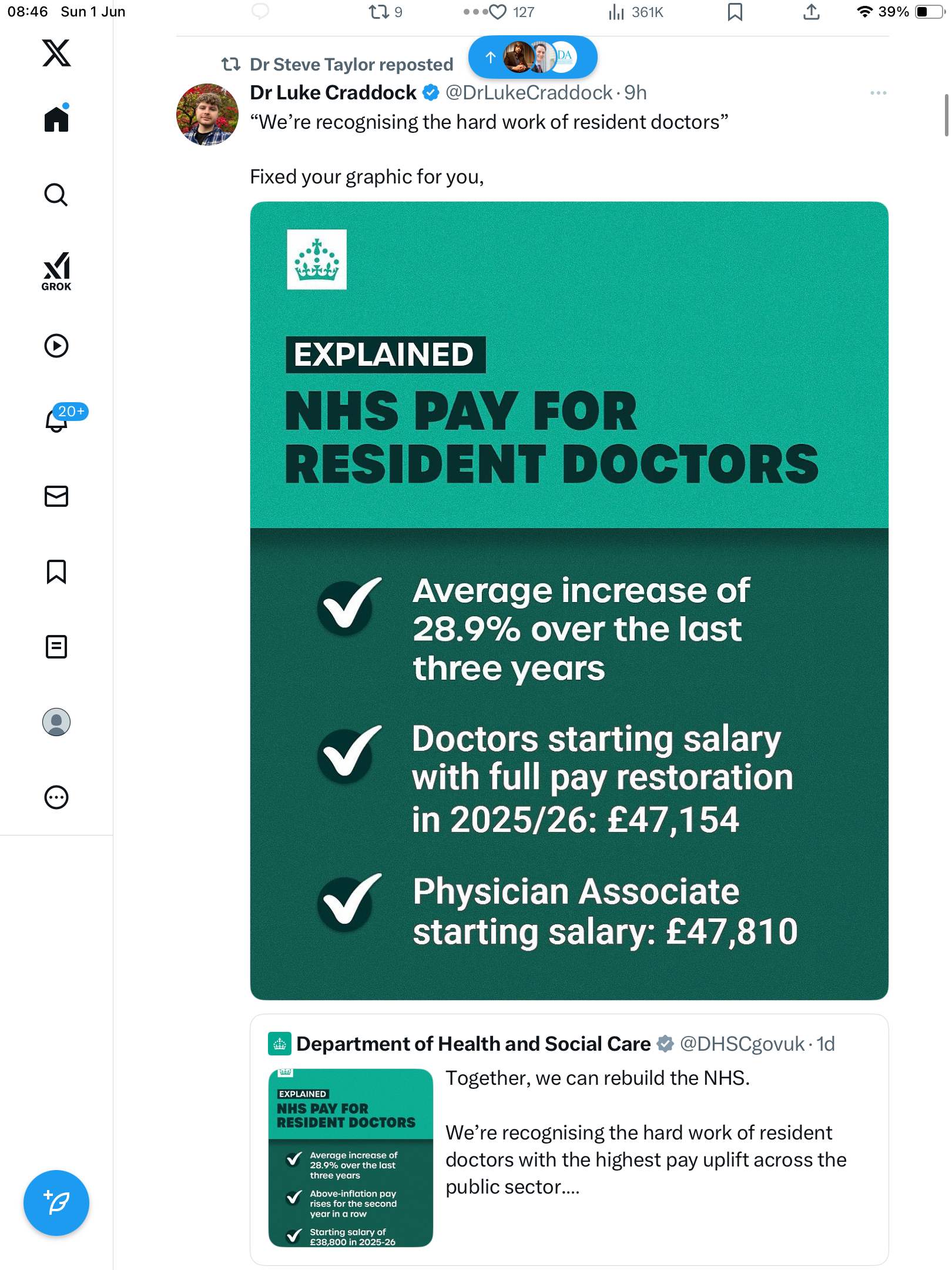
Task: Go to the Home feed icon
Action: point(56,118)
